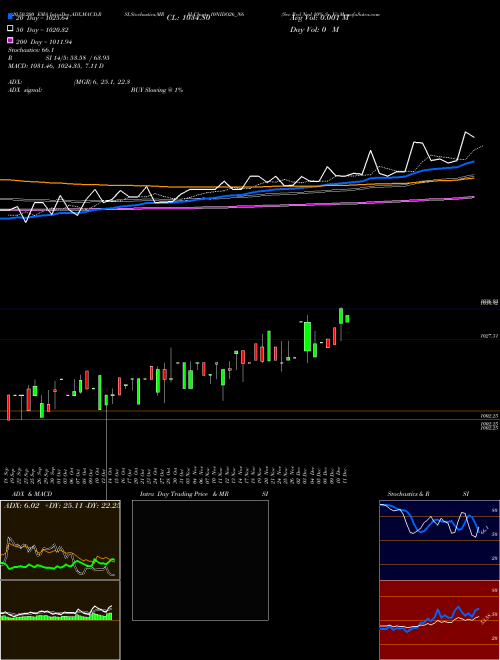Click the '200 Day - 1011.94' label
The width and height of the screenshot is (500, 660).
(x=44, y=42)
